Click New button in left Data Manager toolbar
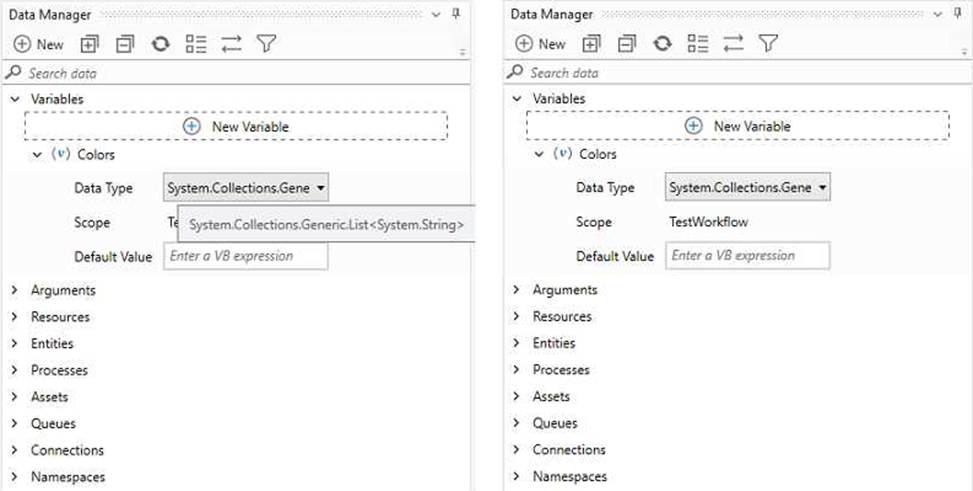Viewport: 973px width, 491px height. [38, 44]
